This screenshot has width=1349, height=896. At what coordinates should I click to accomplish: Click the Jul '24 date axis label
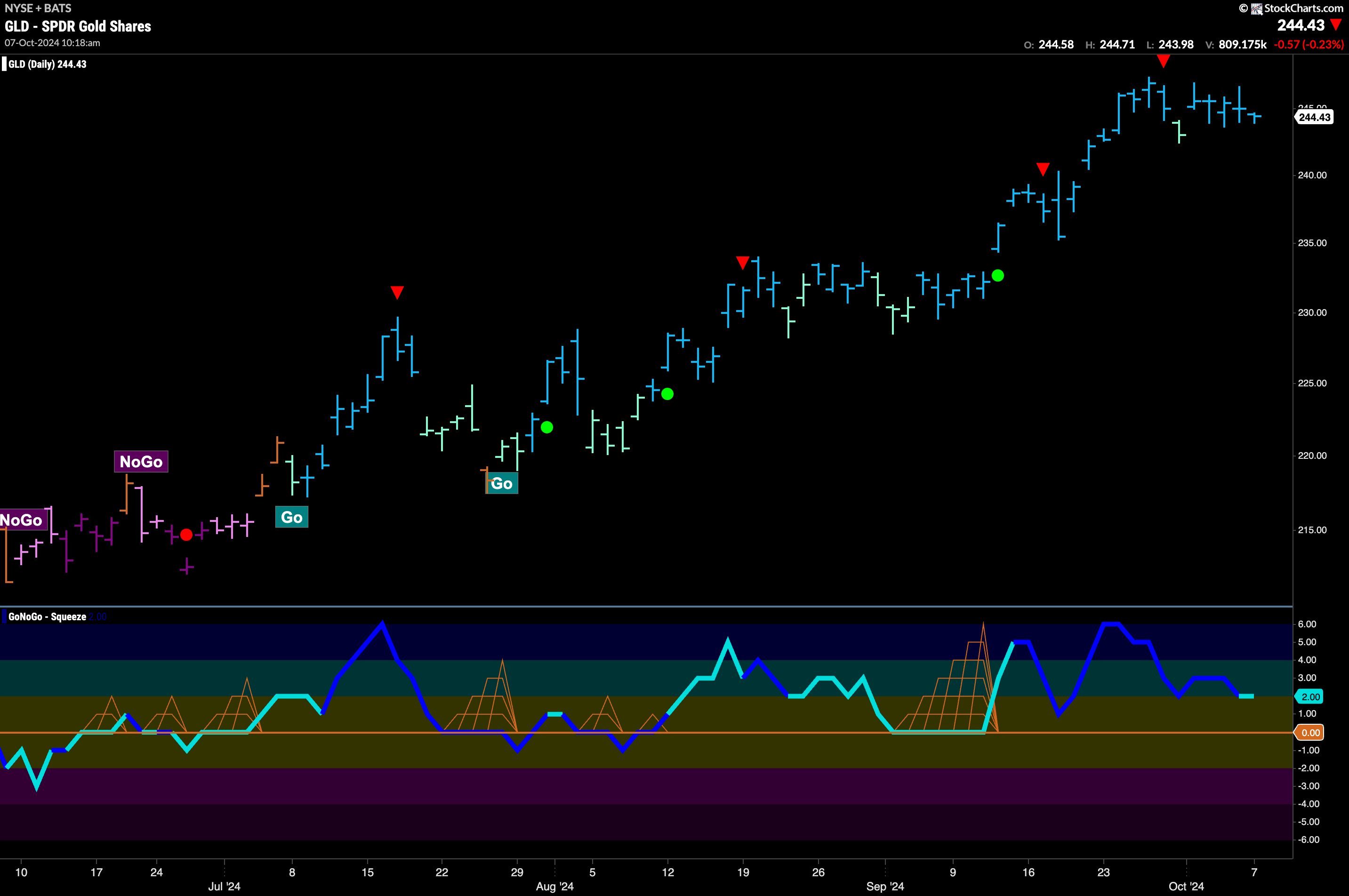[224, 886]
